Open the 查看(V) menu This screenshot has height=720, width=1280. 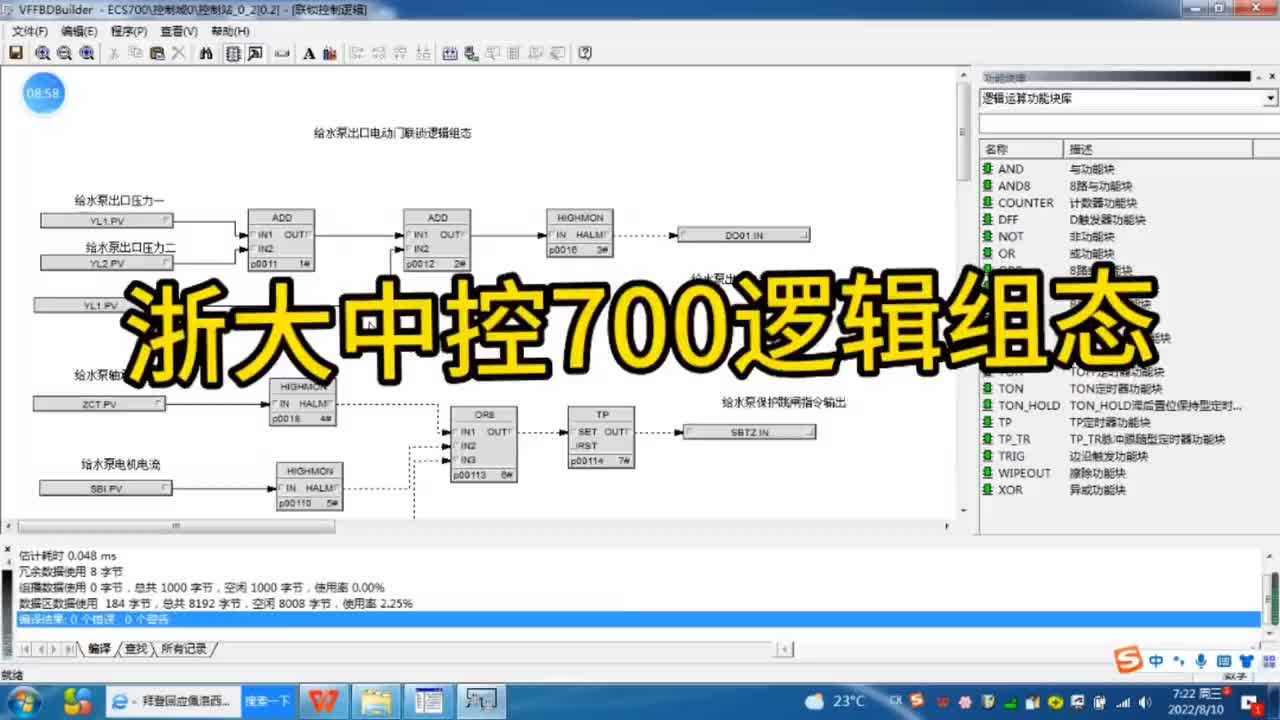[179, 31]
